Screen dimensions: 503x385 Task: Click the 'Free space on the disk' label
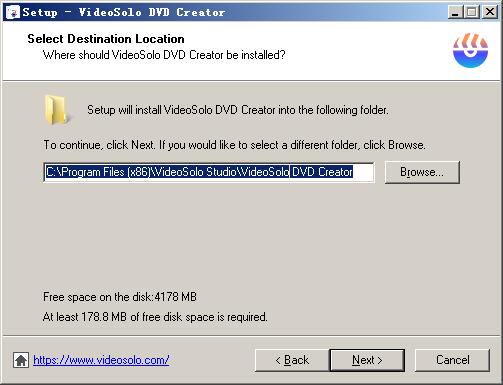[x=120, y=297]
